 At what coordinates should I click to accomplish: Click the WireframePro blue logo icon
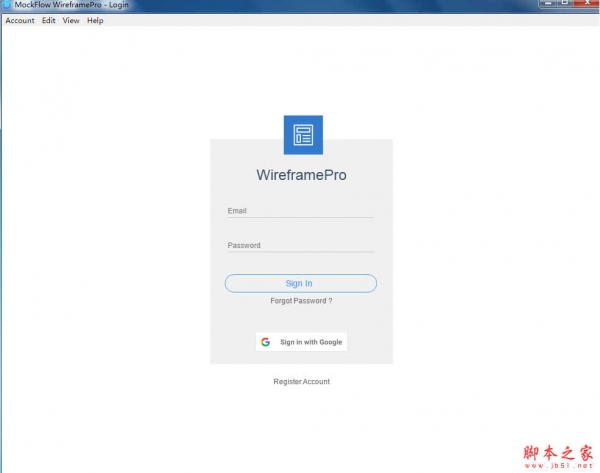pos(303,135)
